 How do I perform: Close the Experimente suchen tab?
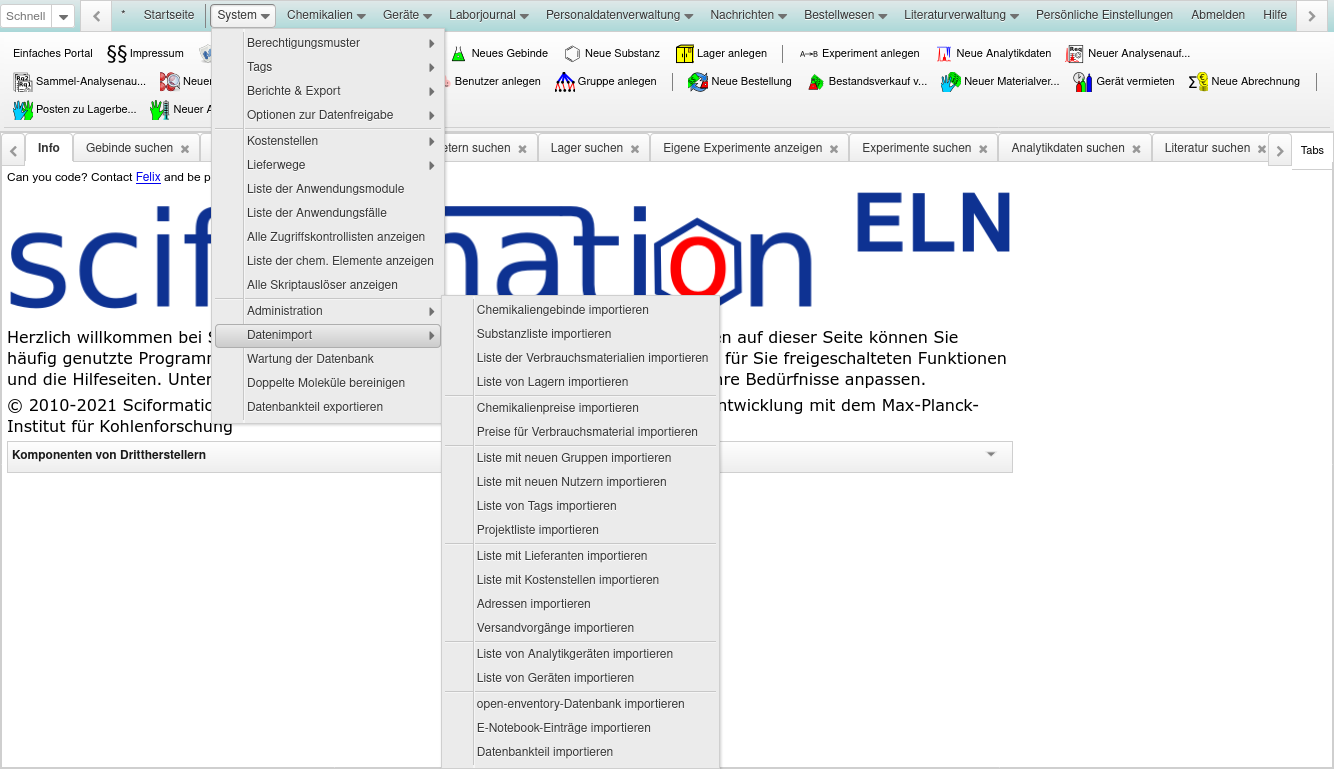(x=983, y=148)
